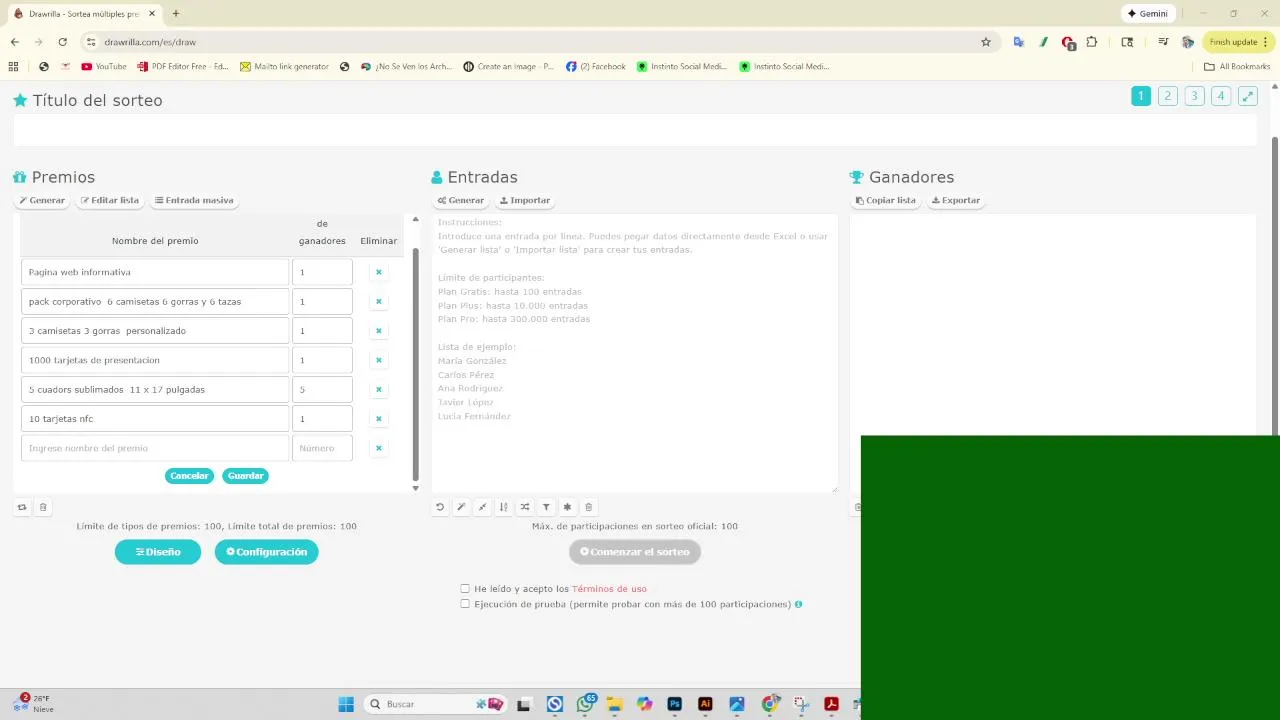Open a new browser tab
The height and width of the screenshot is (720, 1280).
[x=176, y=14]
